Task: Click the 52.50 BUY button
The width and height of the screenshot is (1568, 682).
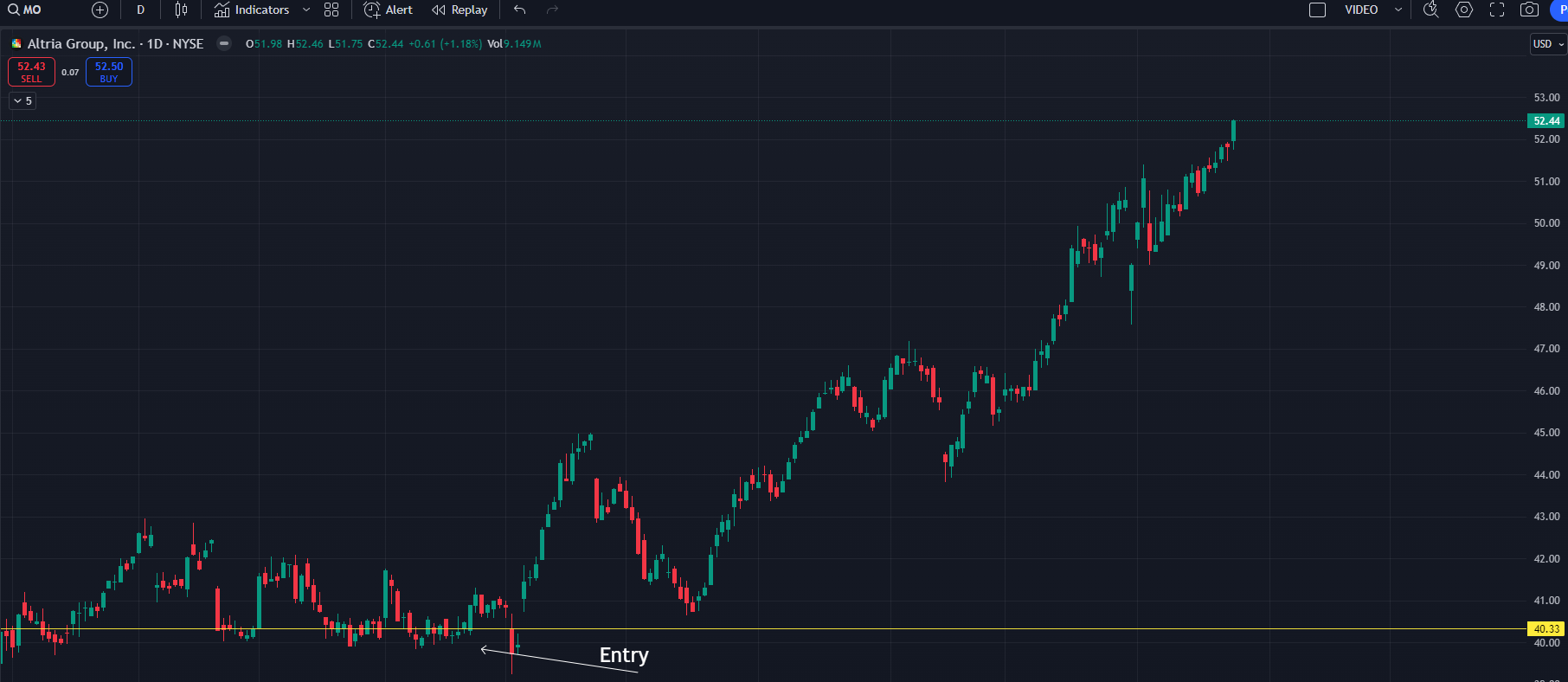Action: pyautogui.click(x=109, y=72)
